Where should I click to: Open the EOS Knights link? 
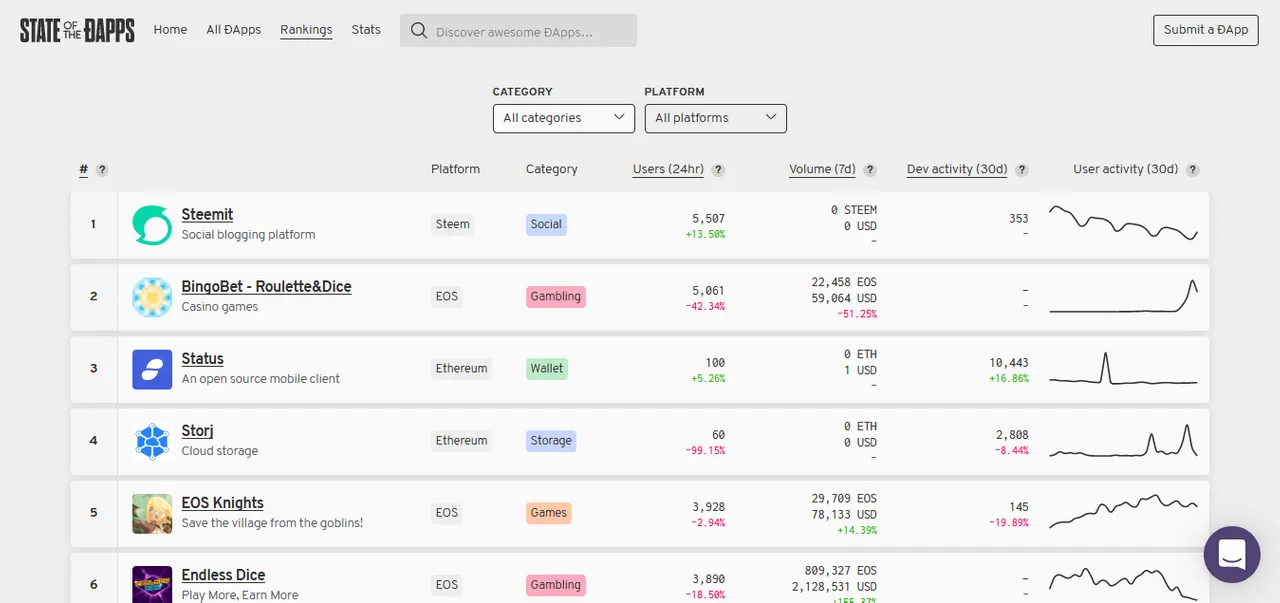click(x=222, y=503)
